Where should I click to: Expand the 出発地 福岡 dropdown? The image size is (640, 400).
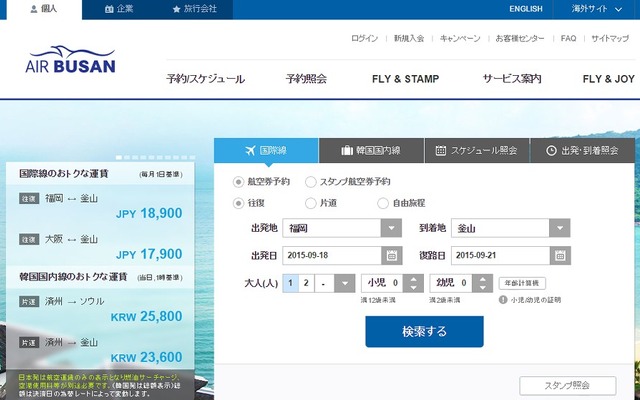coord(391,228)
